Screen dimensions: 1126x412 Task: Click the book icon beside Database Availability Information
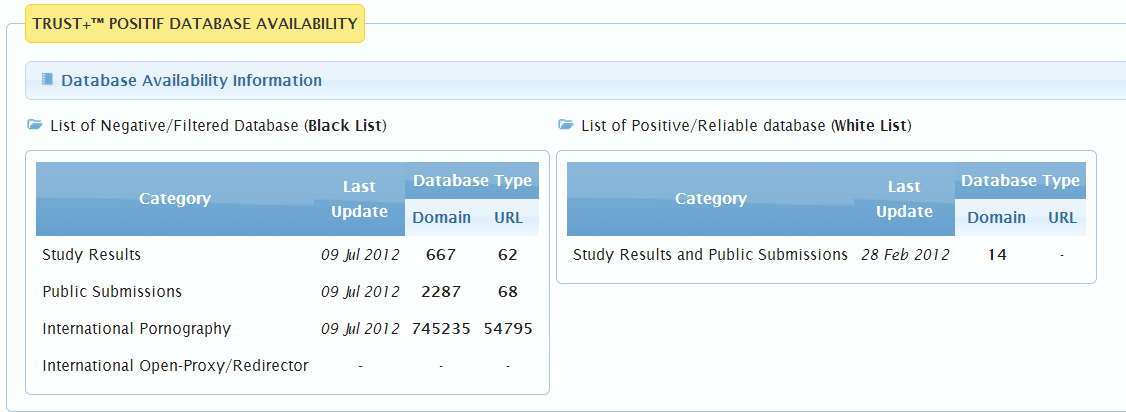[47, 79]
